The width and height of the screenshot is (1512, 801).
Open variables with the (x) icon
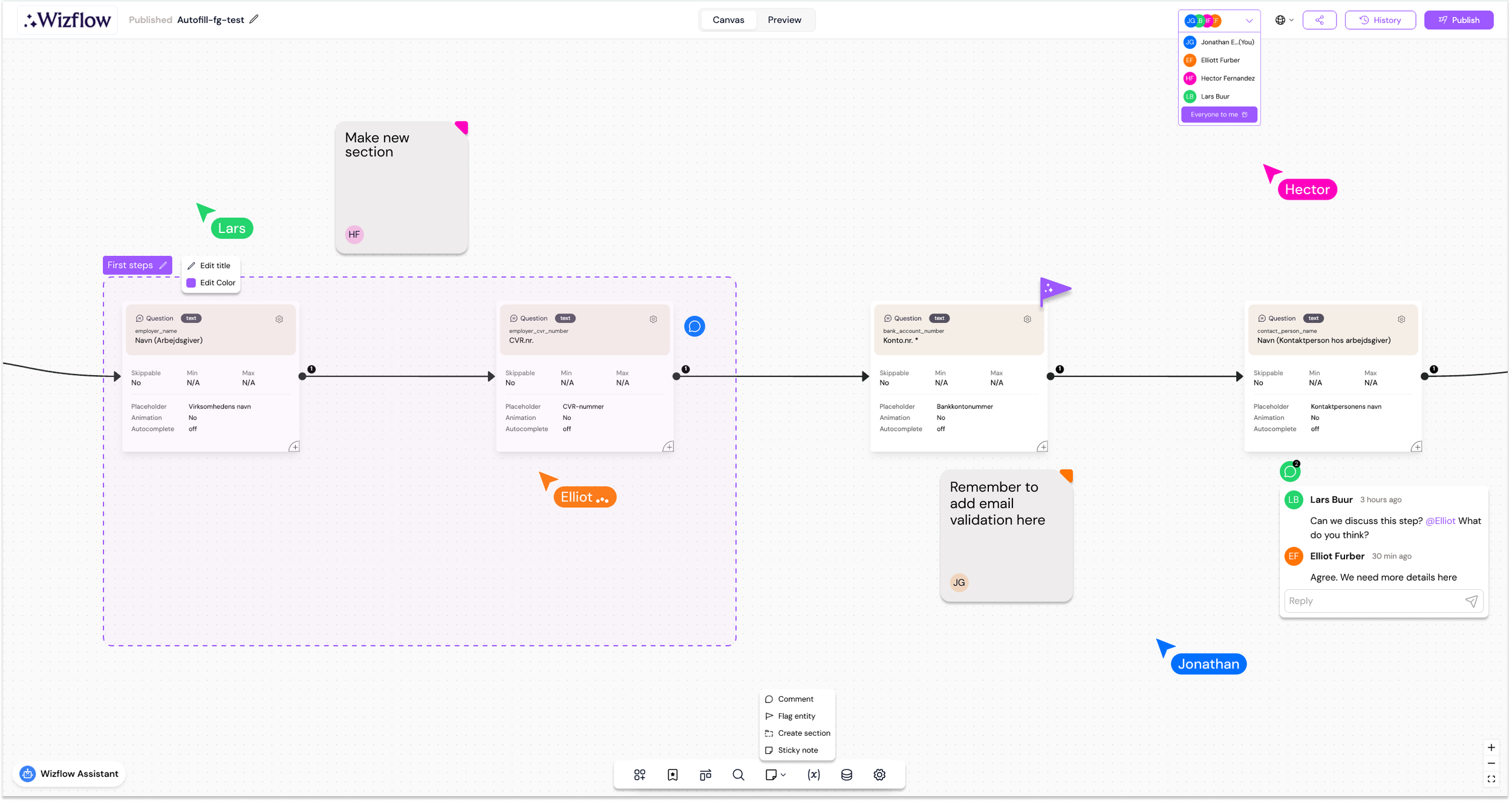813,775
